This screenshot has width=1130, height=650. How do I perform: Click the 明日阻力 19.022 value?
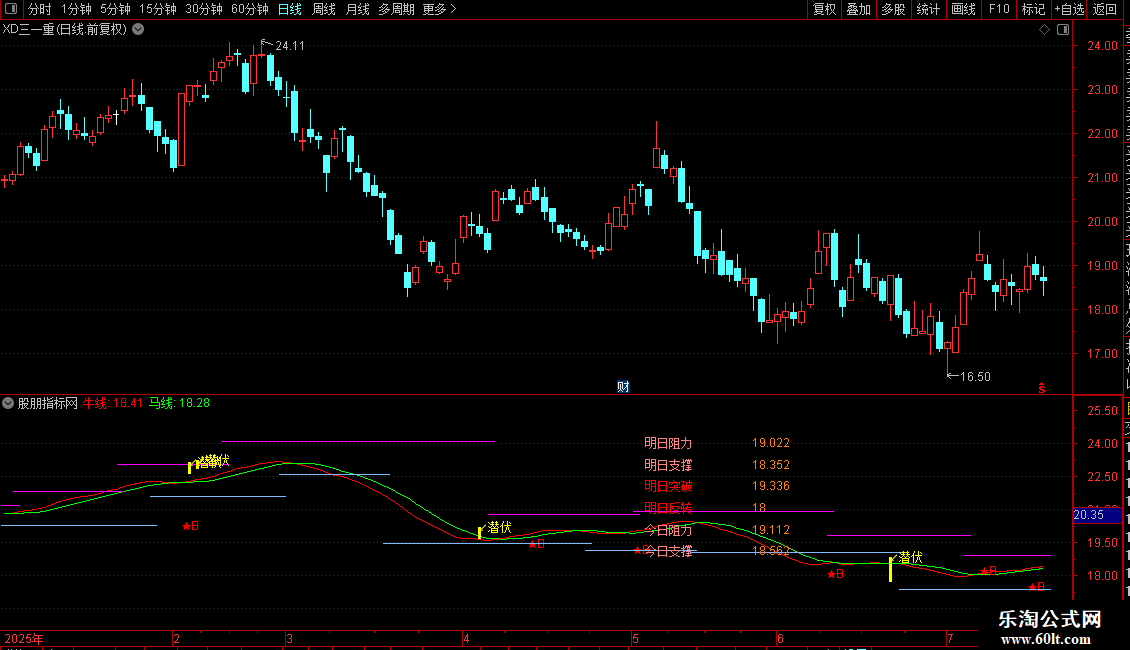pos(771,443)
